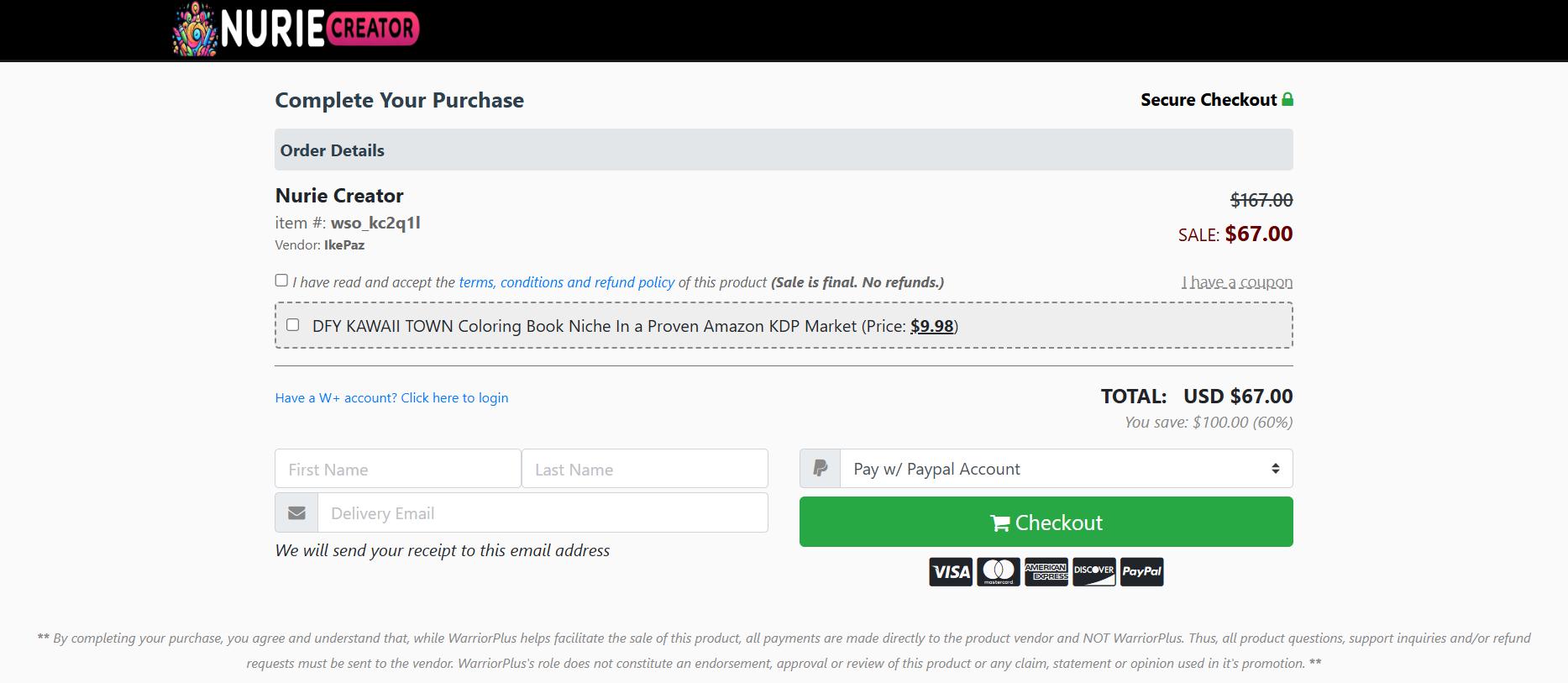Screen dimensions: 1568x683
Task: Click '(Sale is final. No refunds.)' text
Action: point(857,282)
